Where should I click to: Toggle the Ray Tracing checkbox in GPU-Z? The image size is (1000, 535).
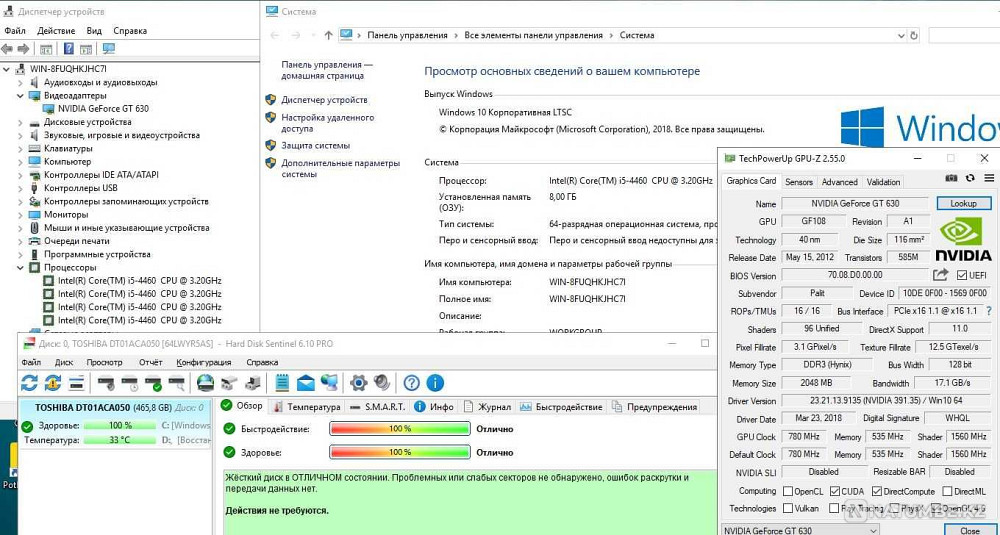pos(834,508)
